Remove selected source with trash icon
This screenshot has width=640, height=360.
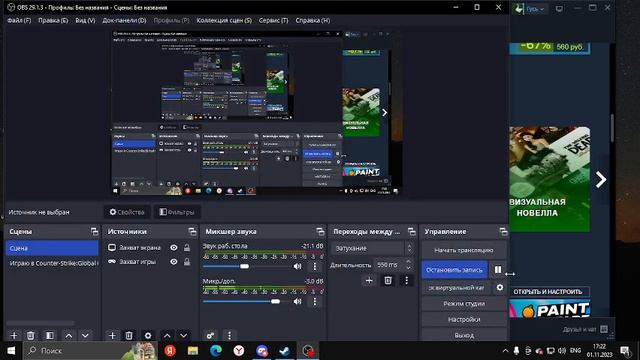pos(129,336)
